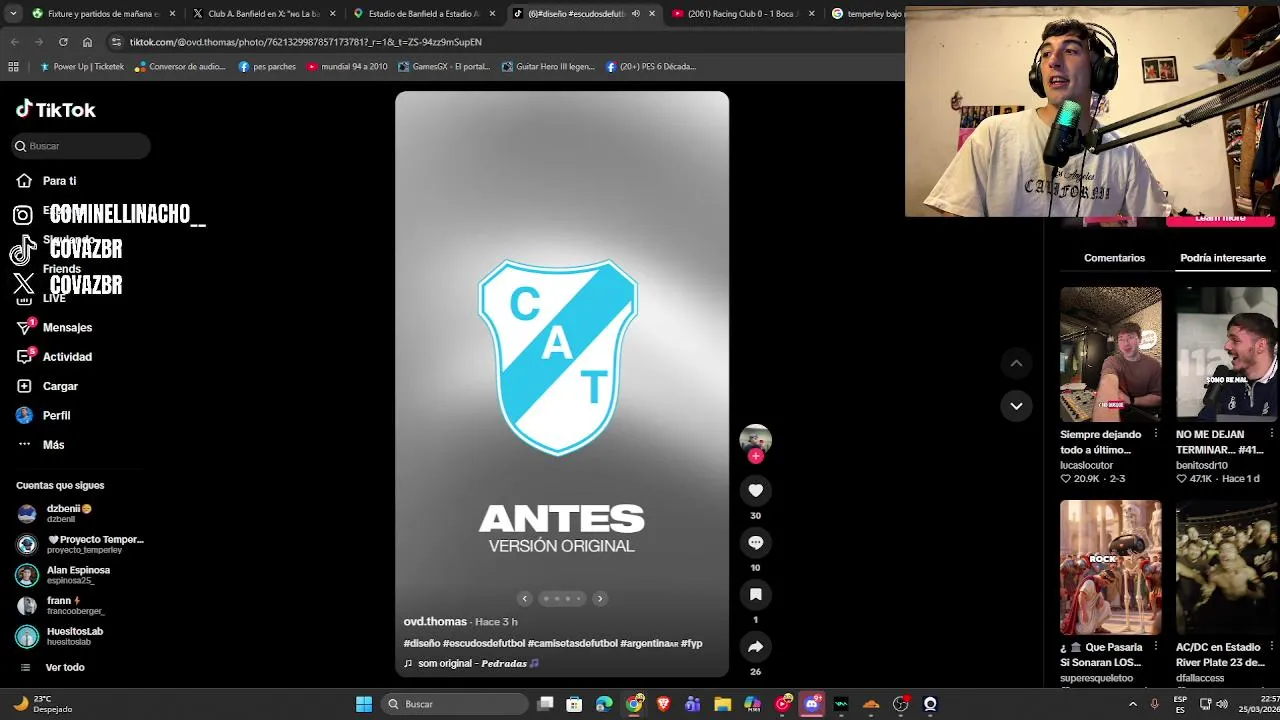Switch to Fixture y partidos browser tab
Viewport: 1280px width, 720px height.
[104, 14]
